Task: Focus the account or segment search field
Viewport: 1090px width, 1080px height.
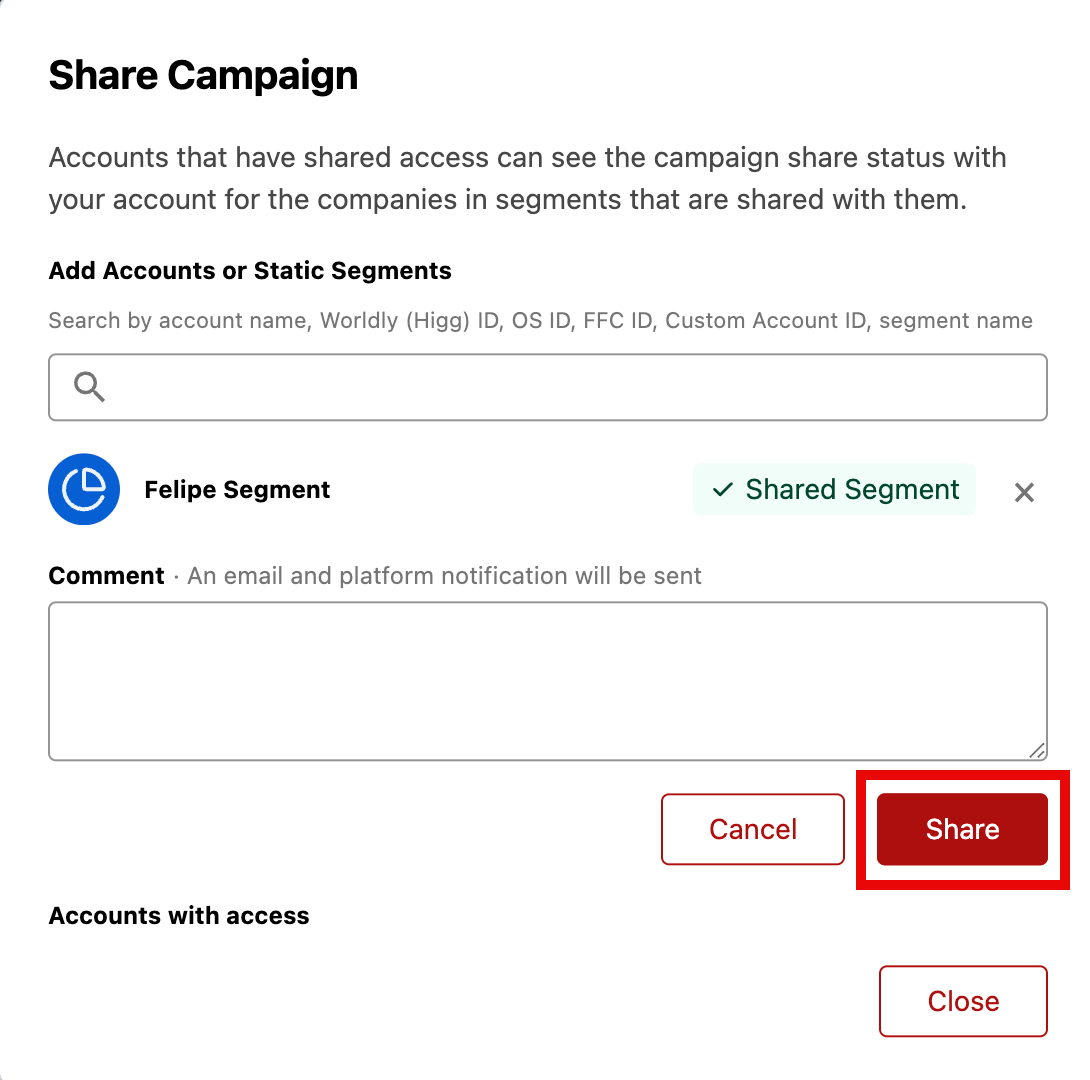Action: pos(548,387)
